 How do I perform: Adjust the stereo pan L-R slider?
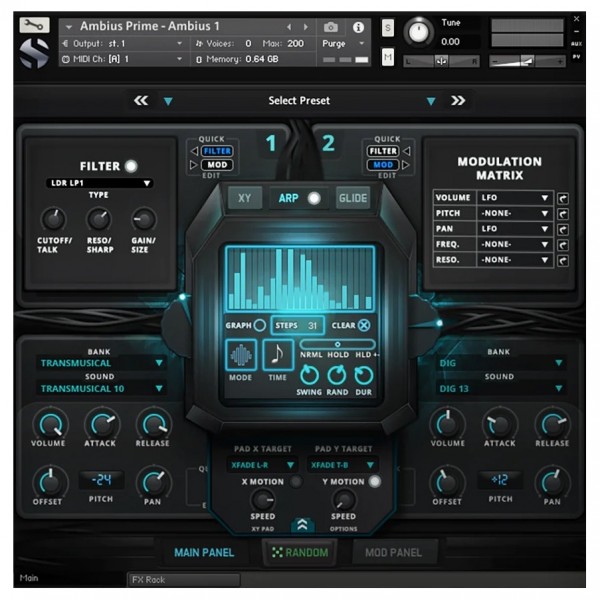tap(441, 61)
